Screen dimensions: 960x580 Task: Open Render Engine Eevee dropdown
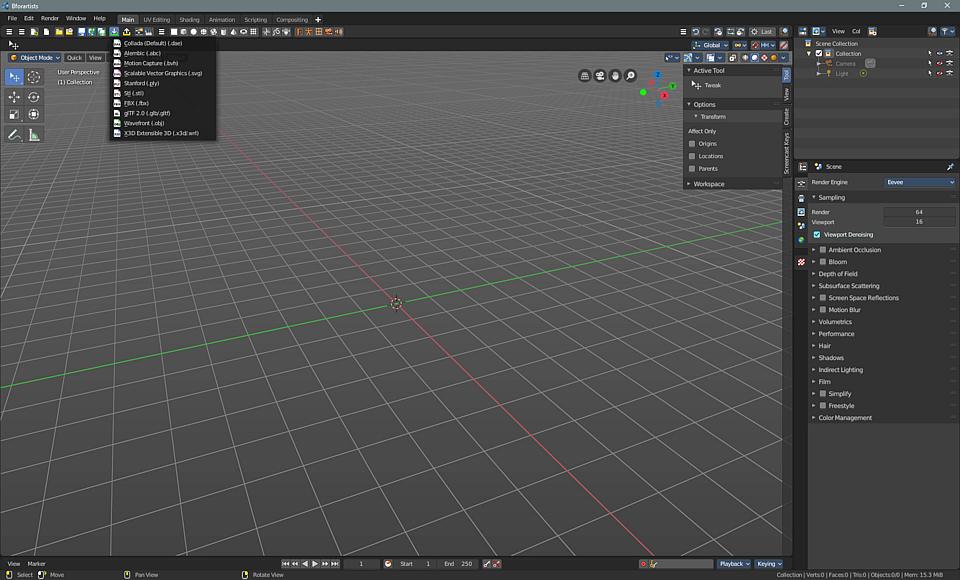[920, 182]
